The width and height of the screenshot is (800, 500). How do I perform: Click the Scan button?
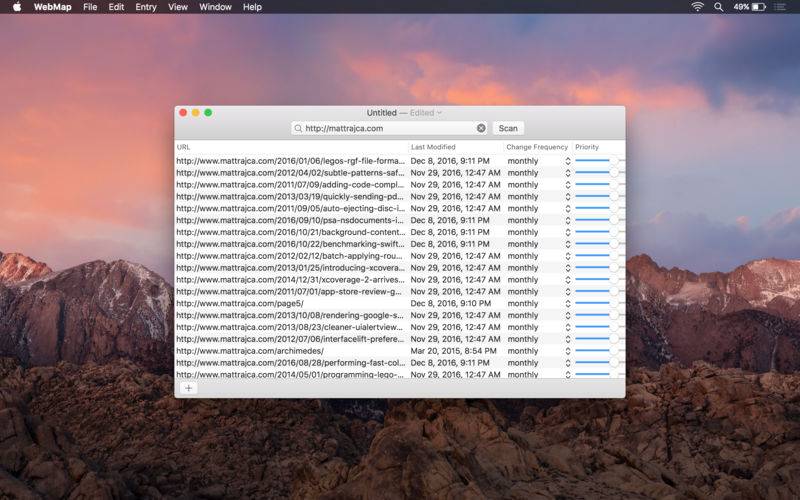click(x=508, y=128)
